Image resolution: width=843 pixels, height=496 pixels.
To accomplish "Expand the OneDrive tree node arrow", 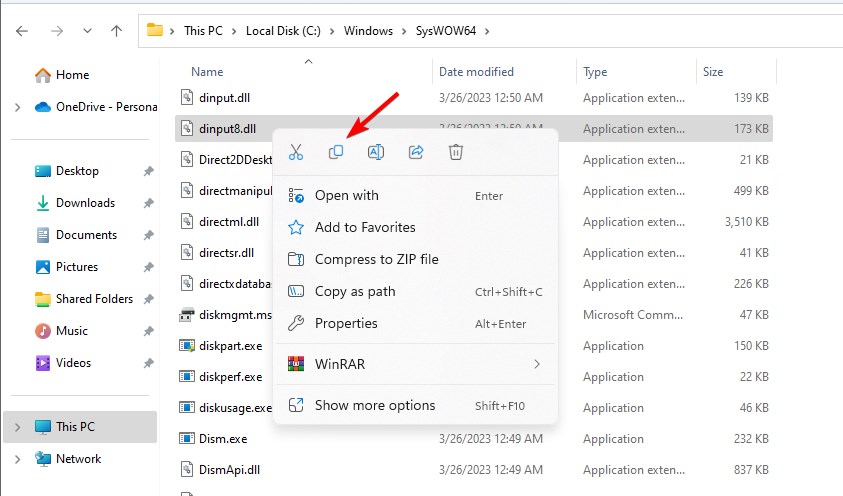I will pos(18,107).
